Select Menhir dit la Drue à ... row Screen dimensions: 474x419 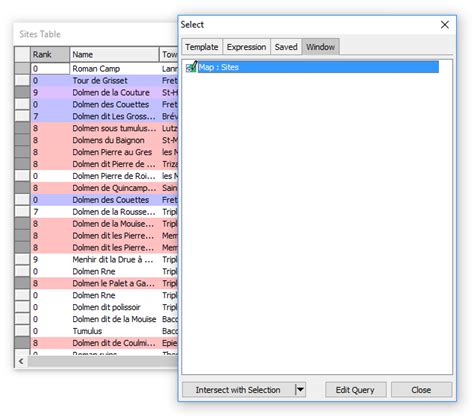113,260
